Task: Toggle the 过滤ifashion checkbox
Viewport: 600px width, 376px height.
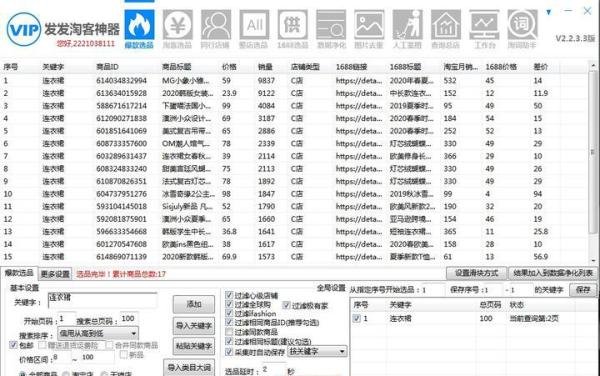Action: (x=229, y=313)
